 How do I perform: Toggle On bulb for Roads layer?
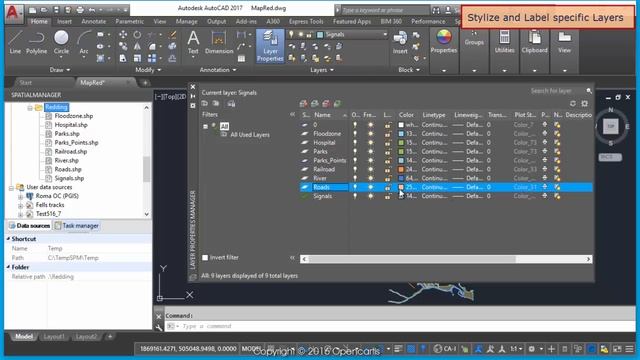[x=355, y=187]
